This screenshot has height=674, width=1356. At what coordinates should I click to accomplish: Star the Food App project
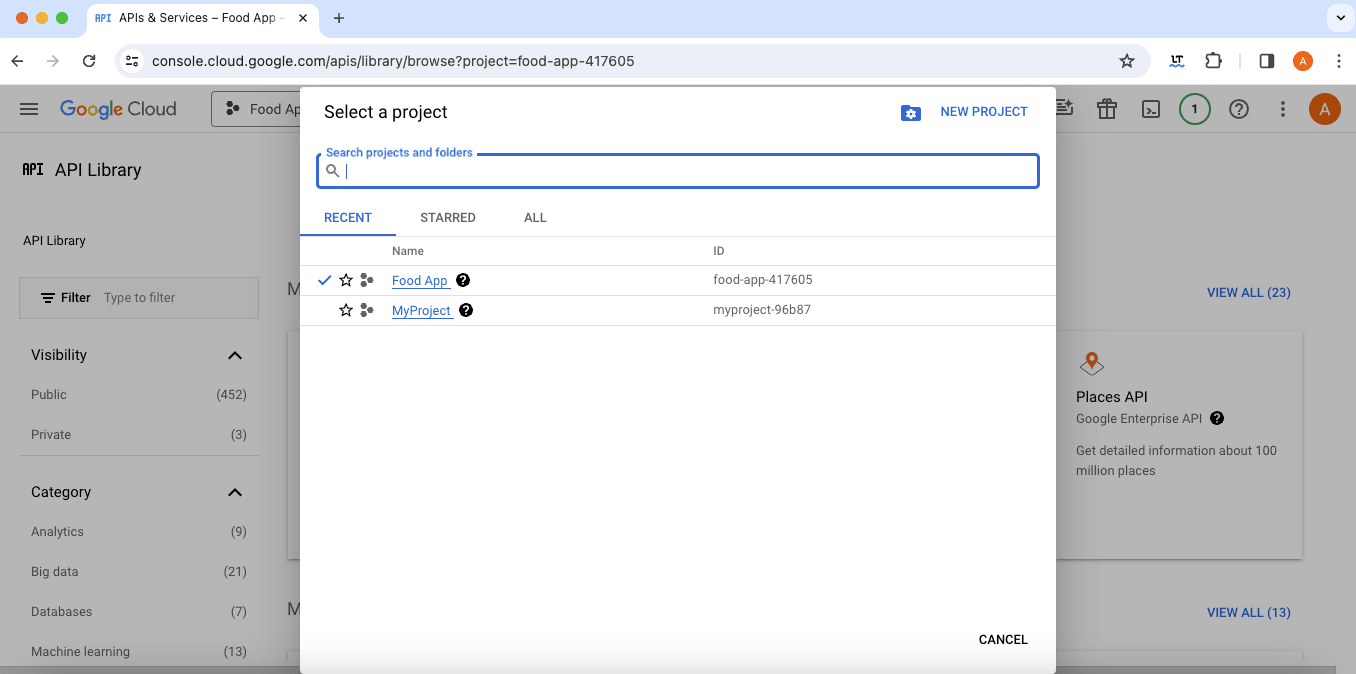(x=345, y=280)
